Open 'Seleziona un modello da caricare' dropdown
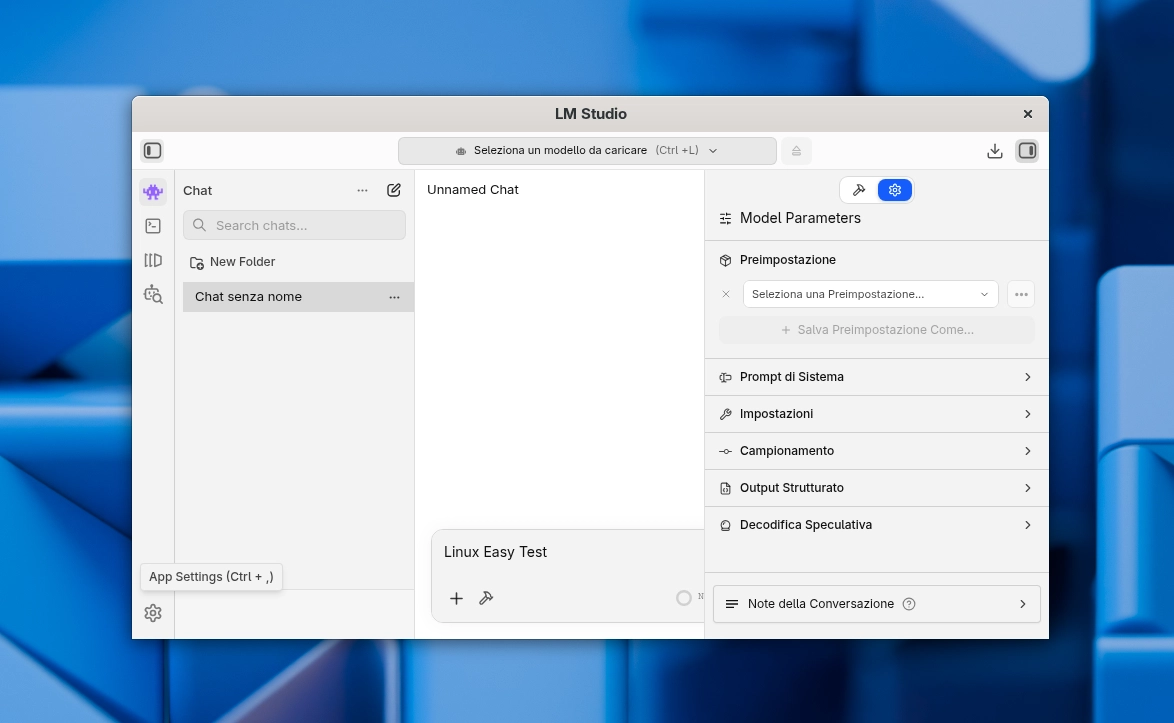Viewport: 1174px width, 723px height. click(x=587, y=151)
